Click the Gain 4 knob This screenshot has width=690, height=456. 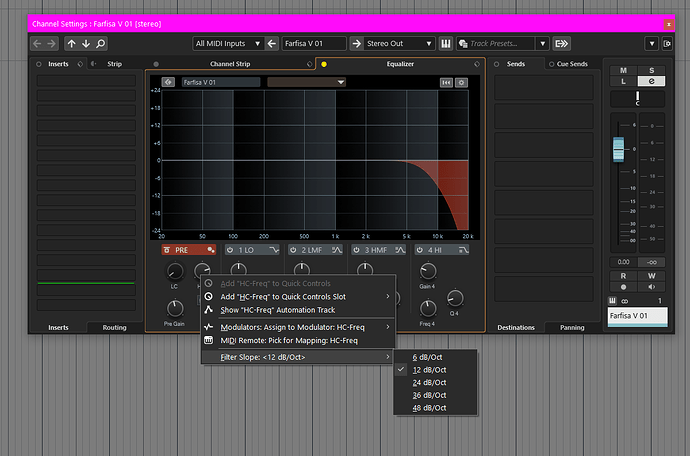[x=428, y=272]
